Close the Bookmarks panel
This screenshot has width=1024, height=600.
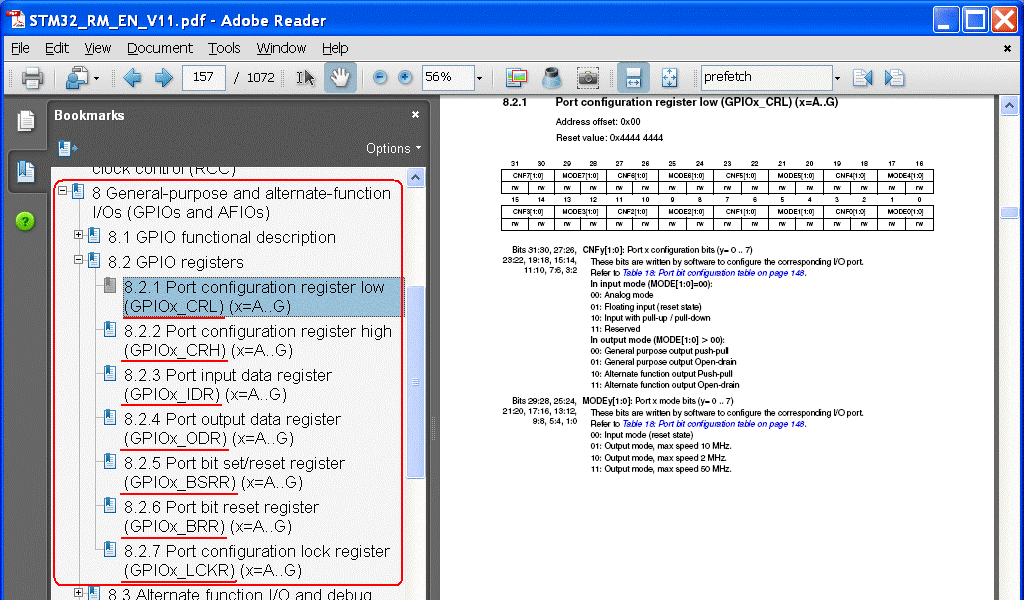tap(415, 115)
